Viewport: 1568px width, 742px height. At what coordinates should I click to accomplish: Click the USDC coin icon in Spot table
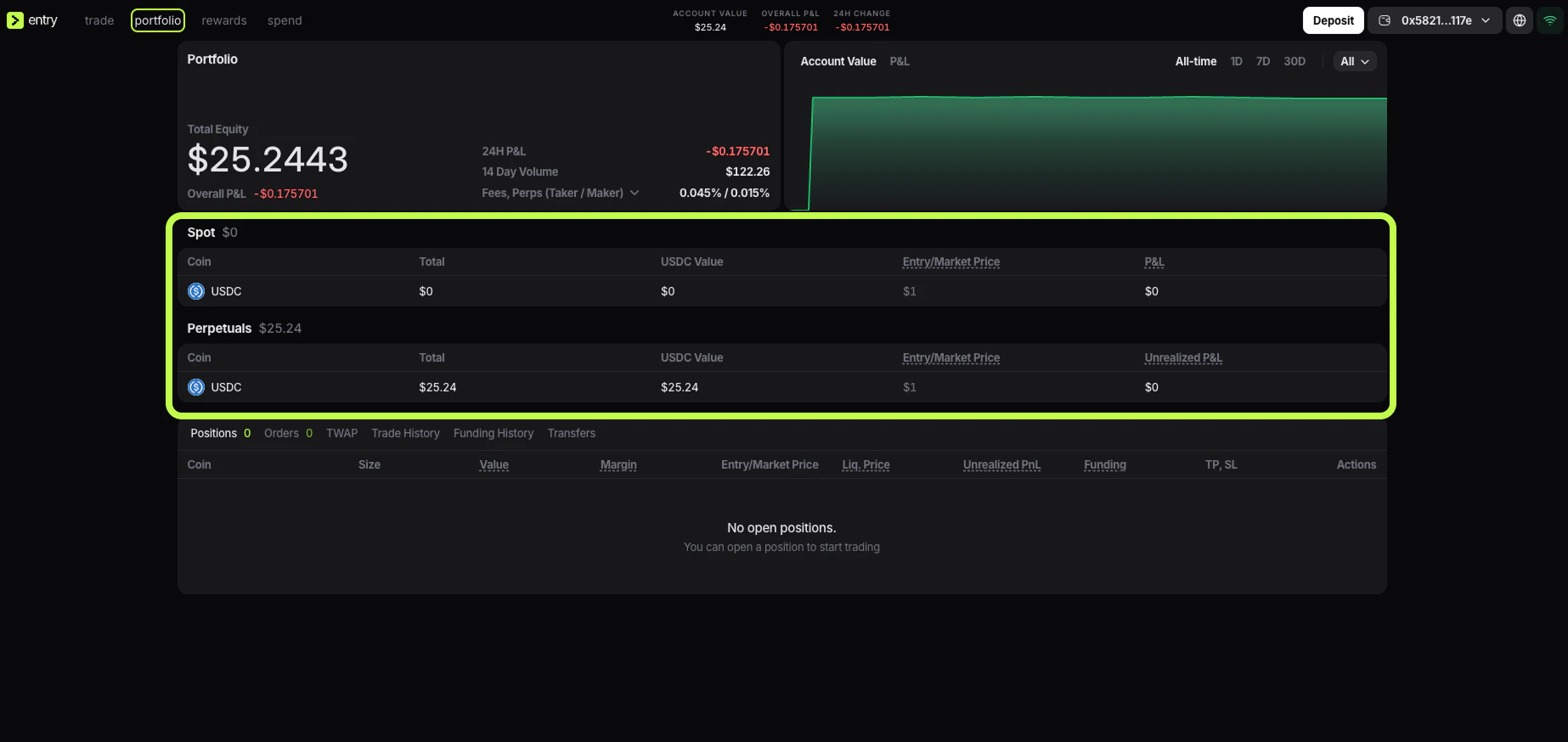196,291
